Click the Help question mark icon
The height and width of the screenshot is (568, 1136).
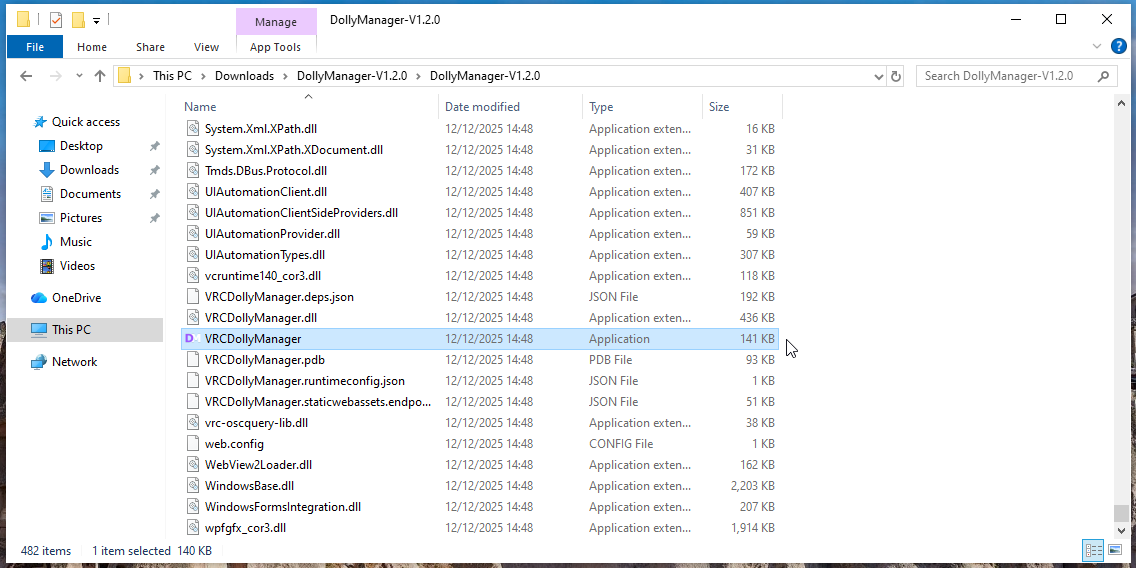(1119, 46)
